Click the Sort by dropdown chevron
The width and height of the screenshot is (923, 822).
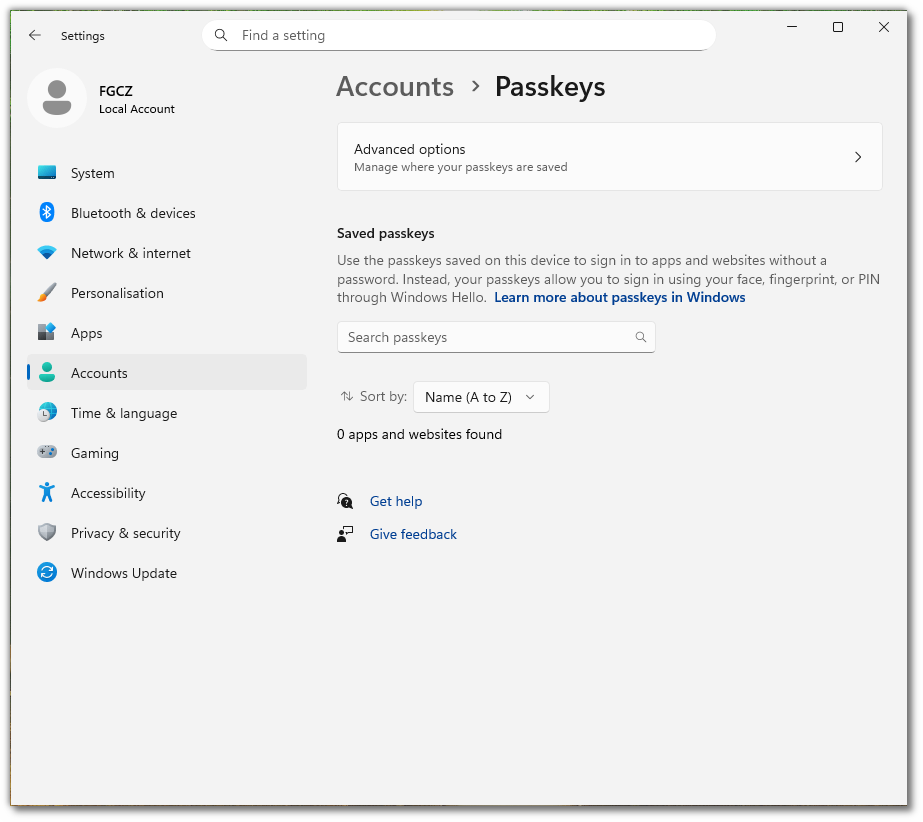coord(530,397)
